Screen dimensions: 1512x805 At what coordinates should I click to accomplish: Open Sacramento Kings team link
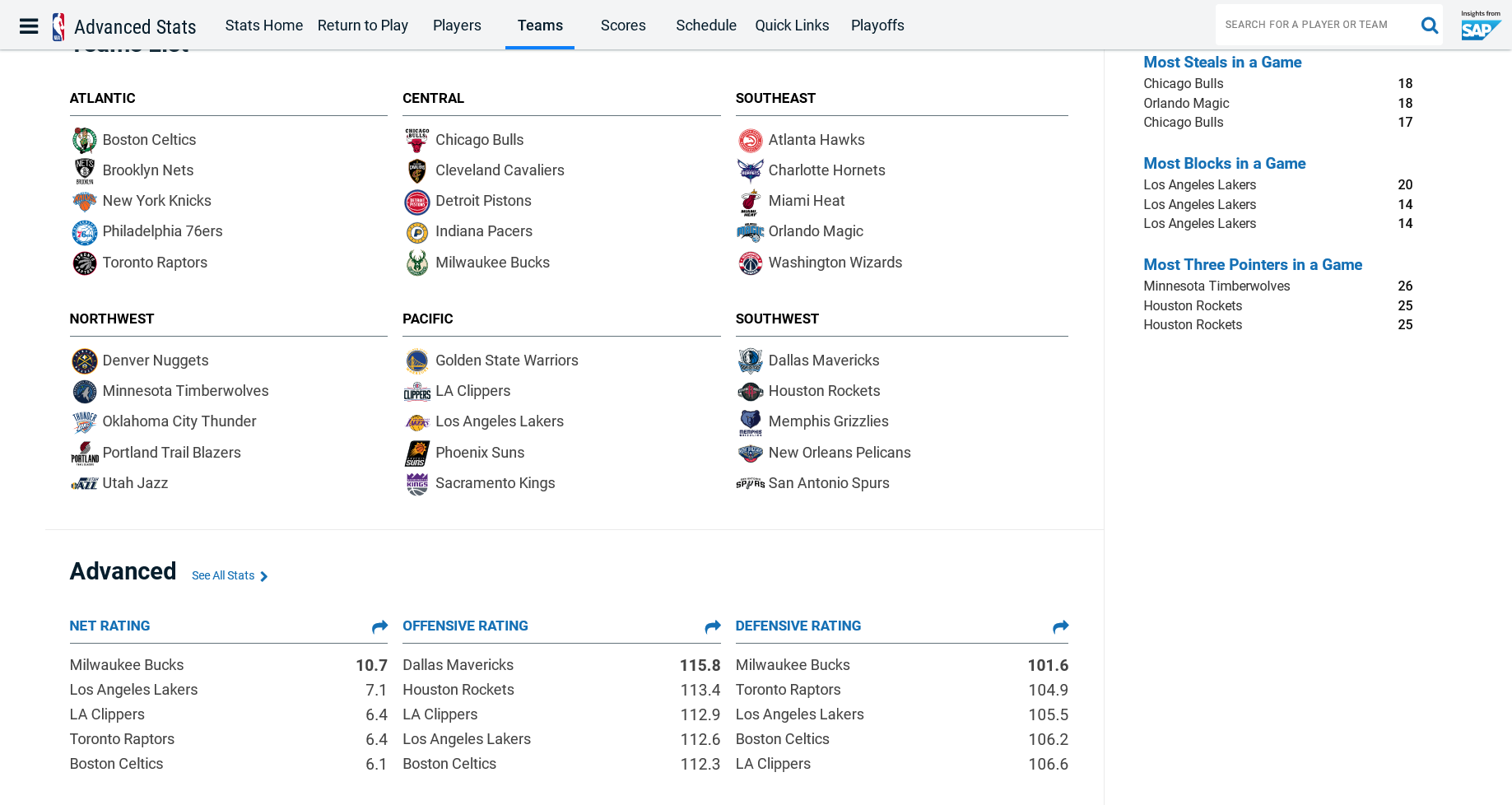495,483
